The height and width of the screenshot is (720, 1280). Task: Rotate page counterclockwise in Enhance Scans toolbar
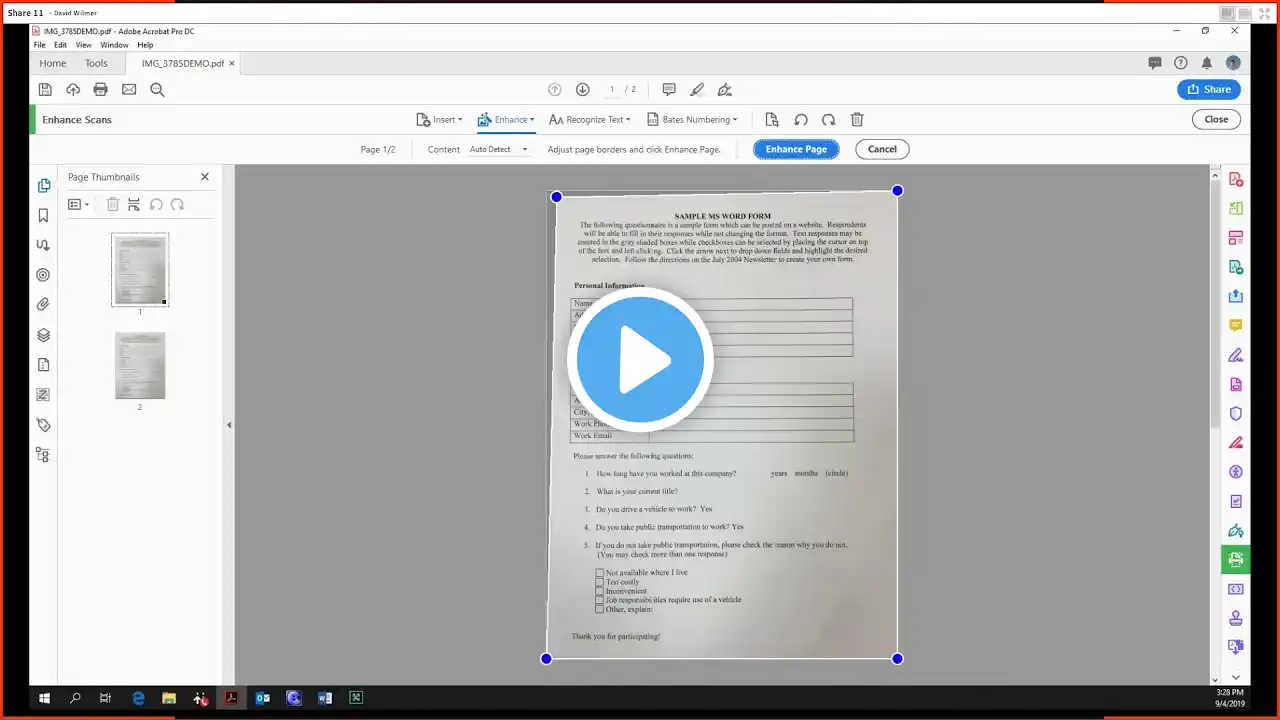801,119
